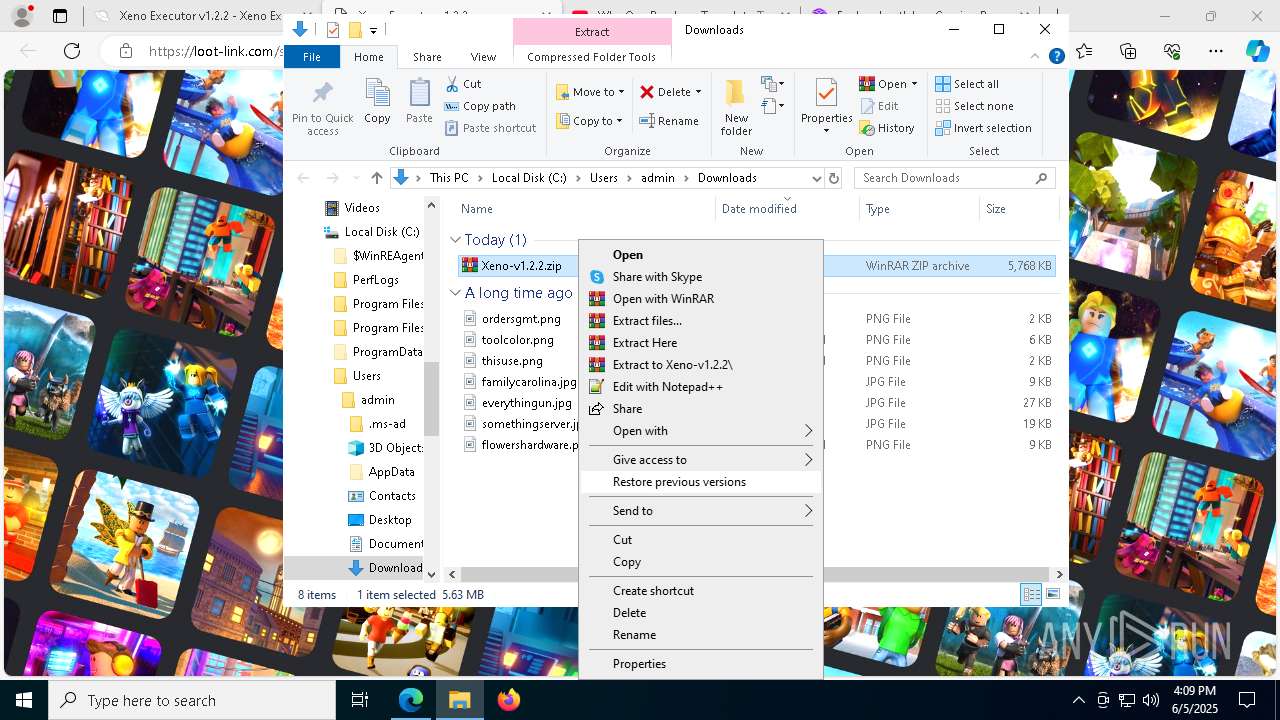1280x720 pixels.
Task: Click the Paste ribbon icon
Action: [x=419, y=93]
